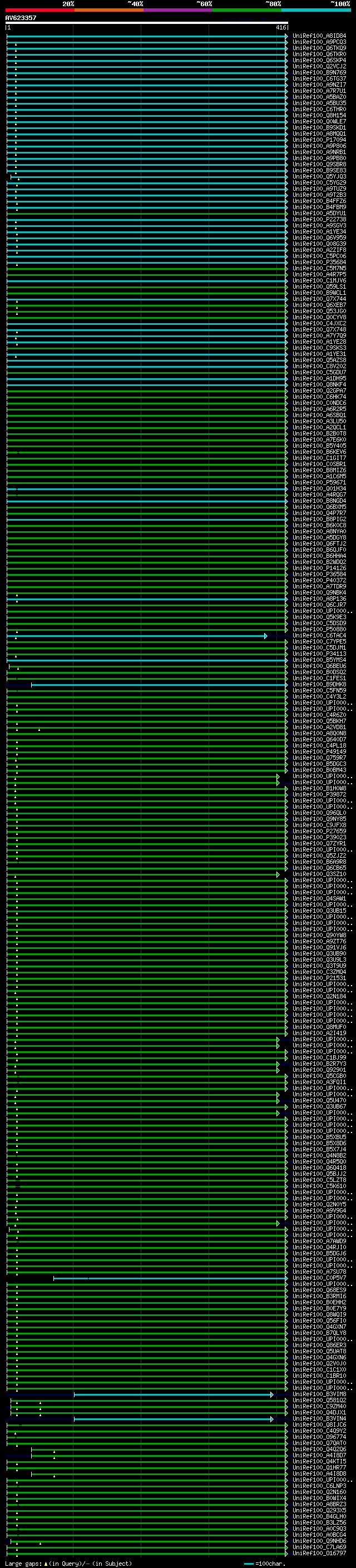Select the UniRef100_O16797 label
This screenshot has width=356, height=1568.
(x=319, y=1554)
